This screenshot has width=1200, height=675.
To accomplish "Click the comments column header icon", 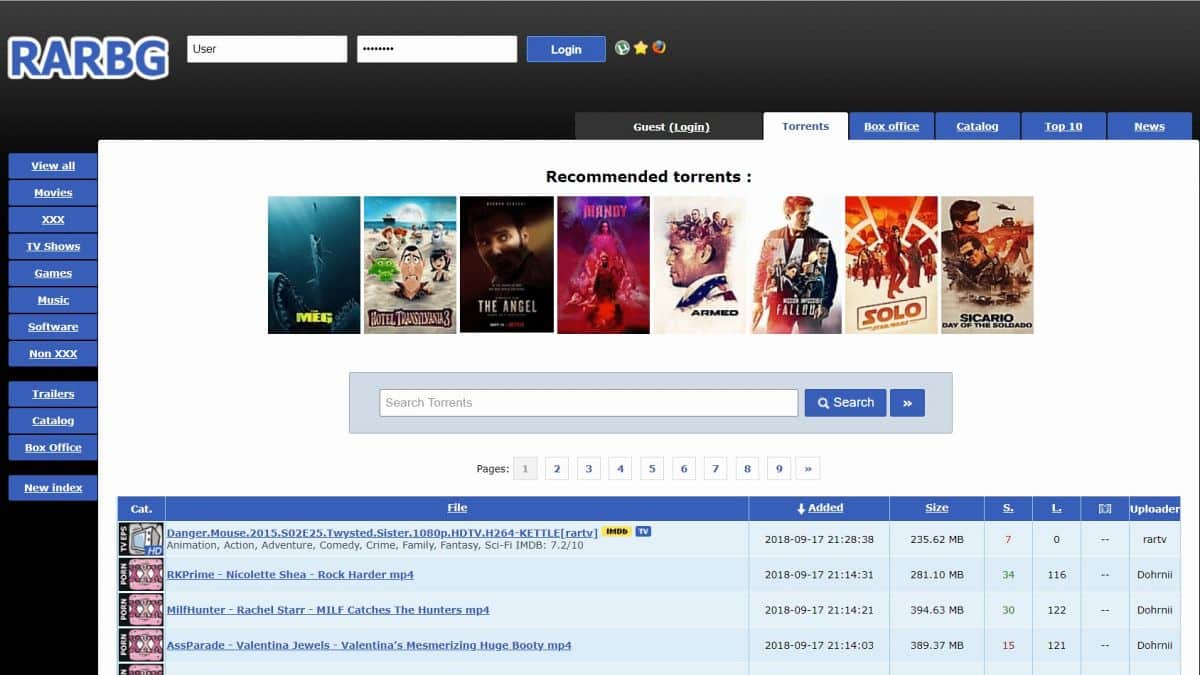I will click(x=1105, y=509).
